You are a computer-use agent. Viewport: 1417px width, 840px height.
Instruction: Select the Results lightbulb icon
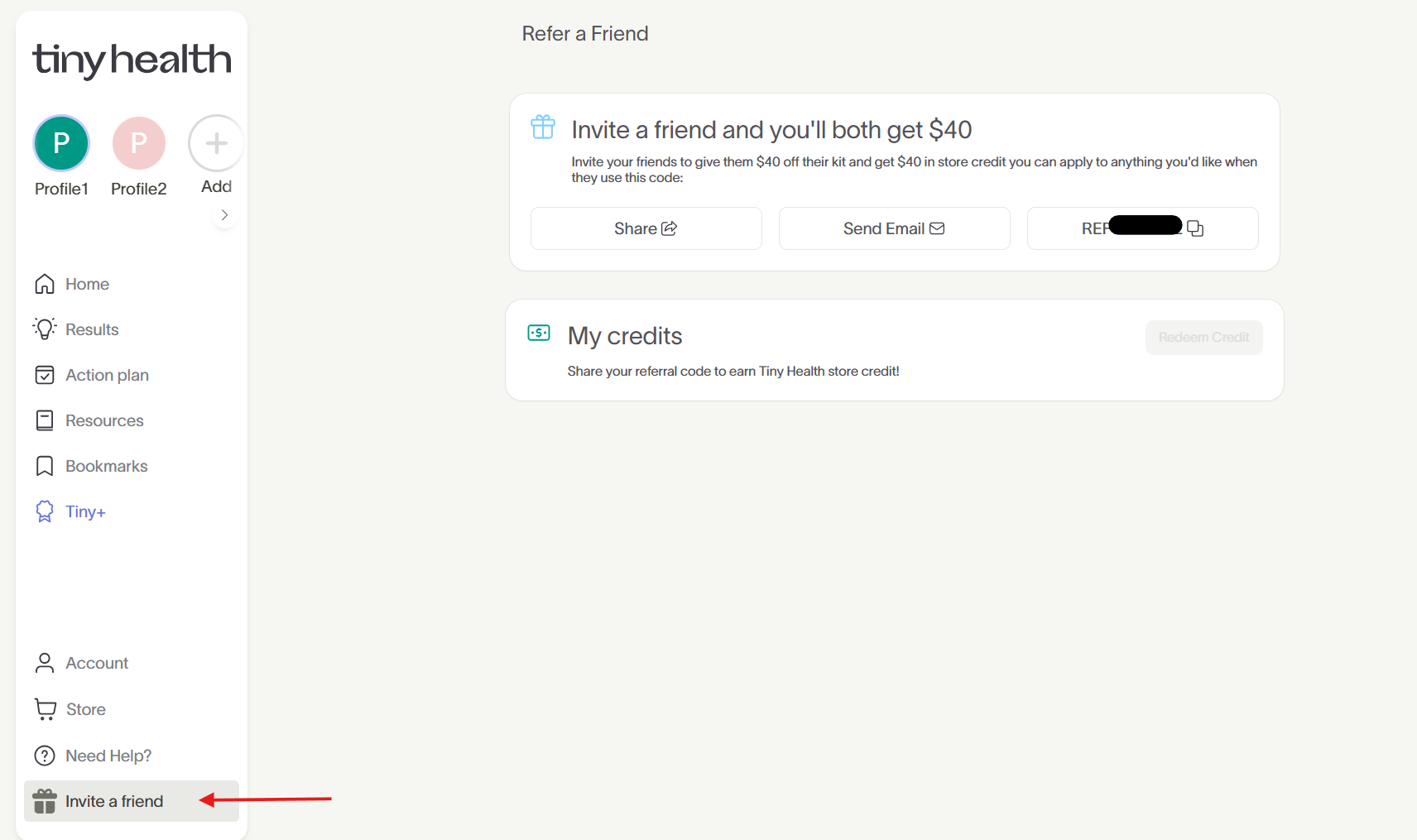[45, 329]
